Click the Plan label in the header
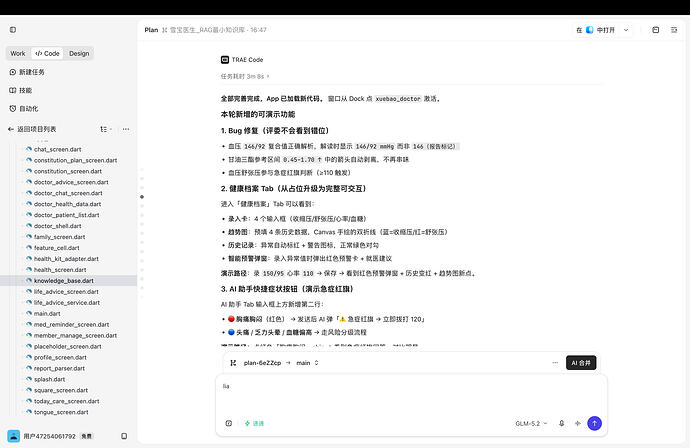This screenshot has width=690, height=448. pos(151,30)
